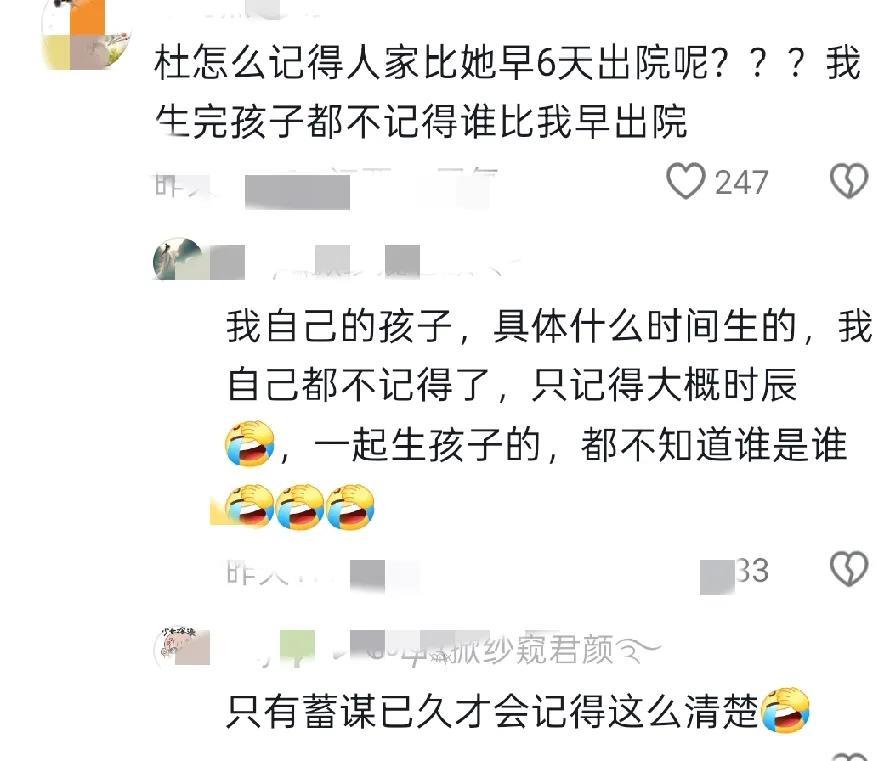The width and height of the screenshot is (882, 761).
Task: Open the first commenter's avatar
Action: pyautogui.click(x=88, y=35)
